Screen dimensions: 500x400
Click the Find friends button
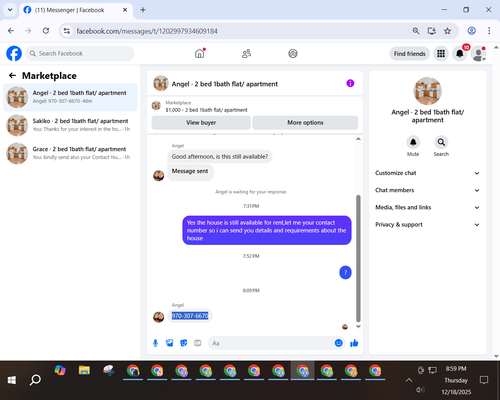tap(410, 54)
